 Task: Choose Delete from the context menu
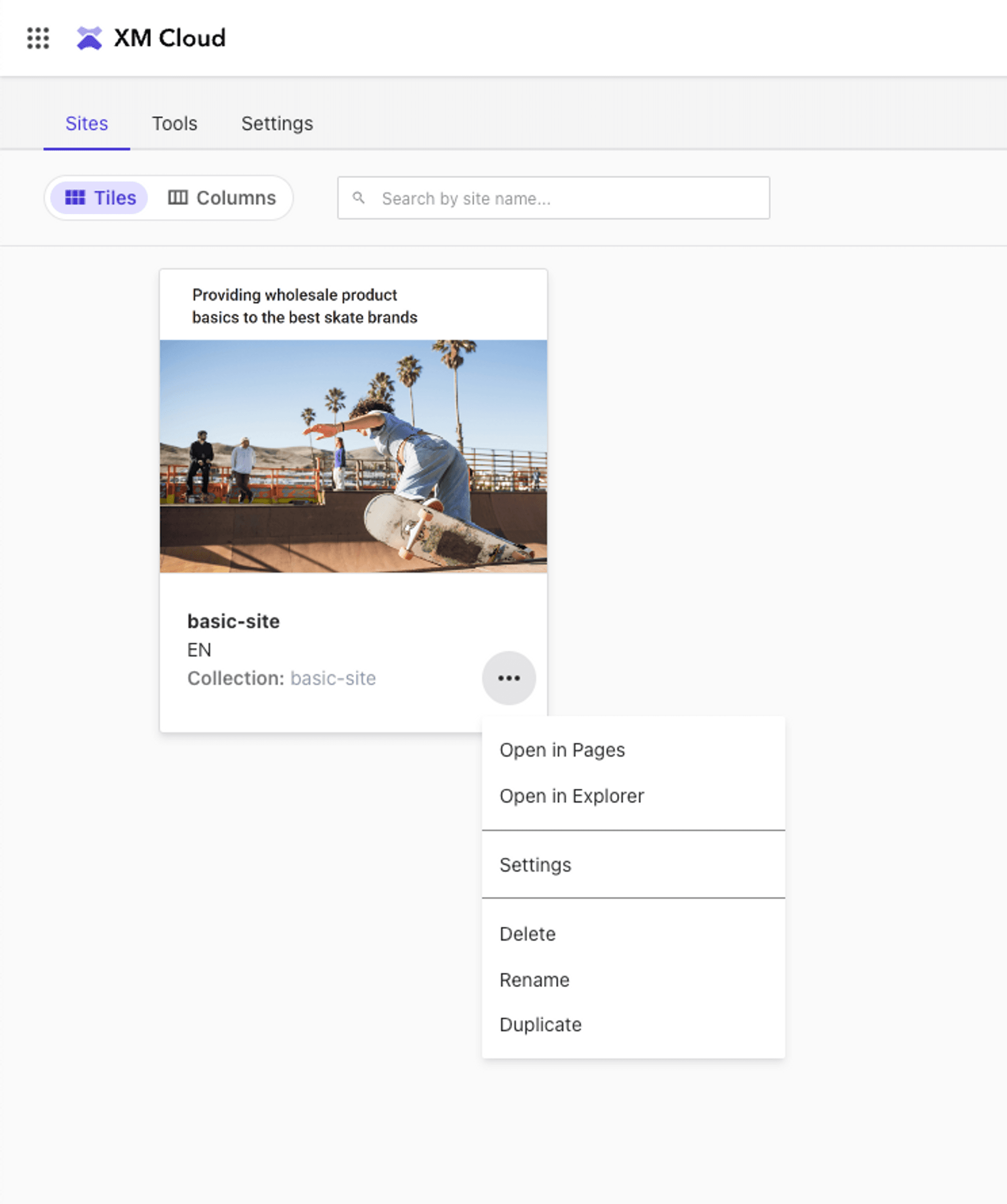528,934
